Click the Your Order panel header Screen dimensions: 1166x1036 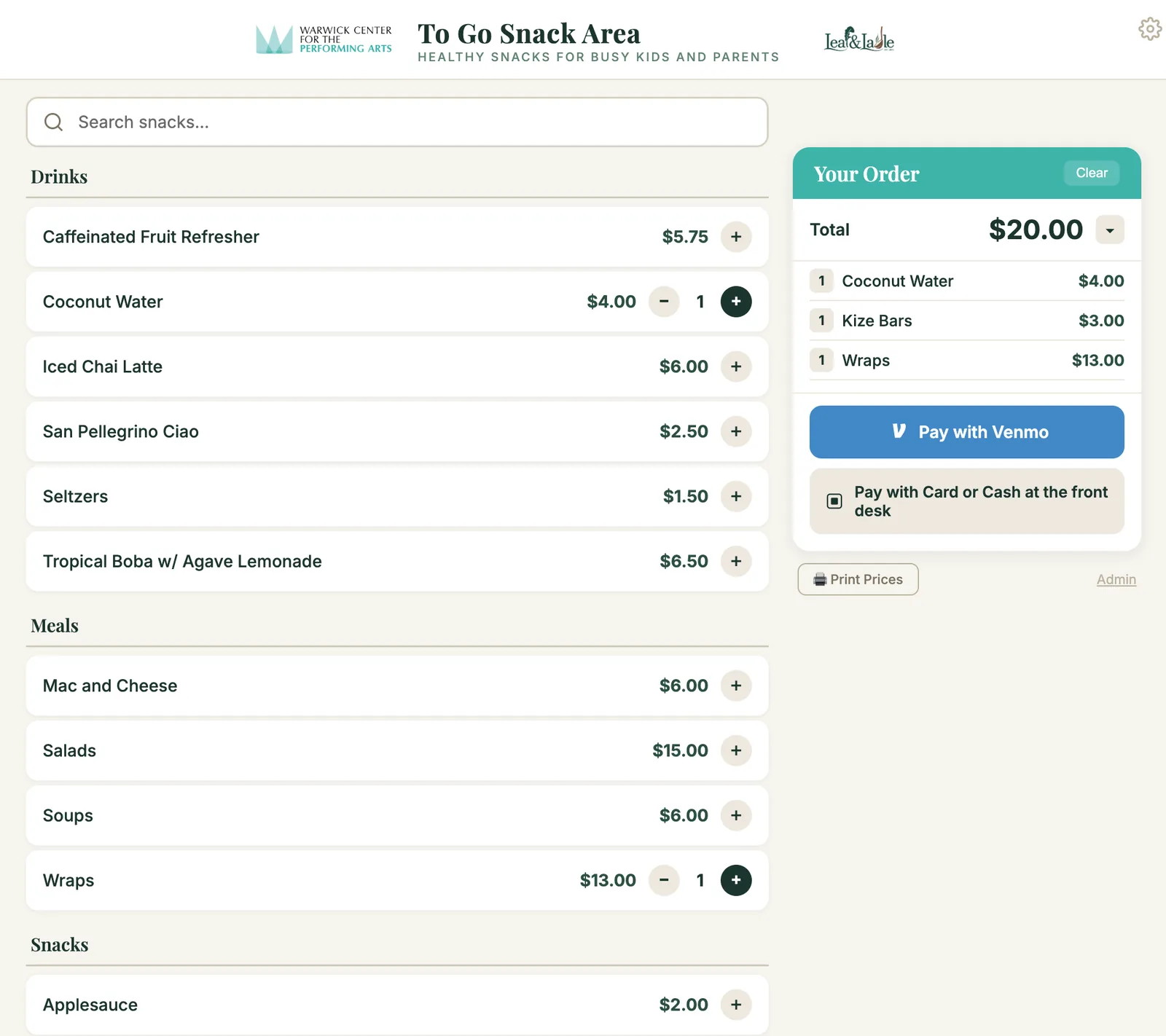966,173
